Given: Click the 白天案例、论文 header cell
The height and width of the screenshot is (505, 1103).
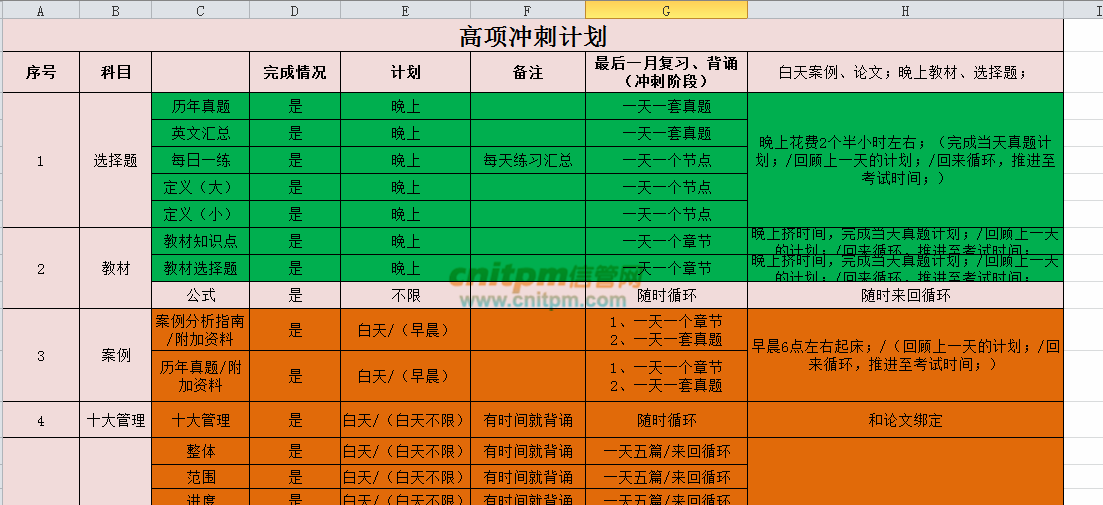Looking at the screenshot, I should pos(905,73).
